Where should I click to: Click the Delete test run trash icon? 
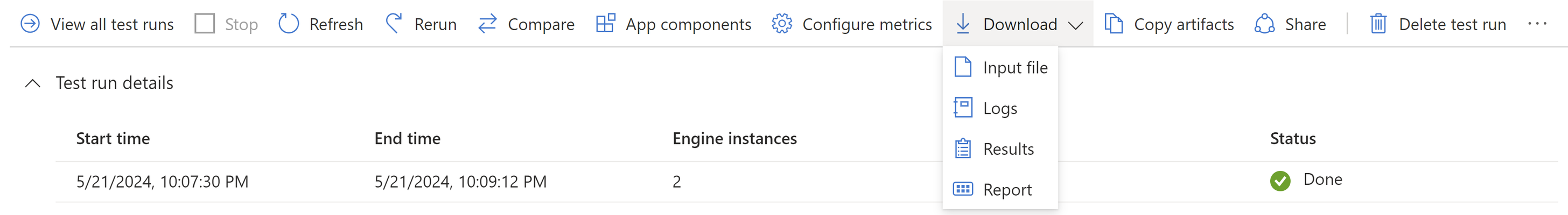click(1378, 24)
